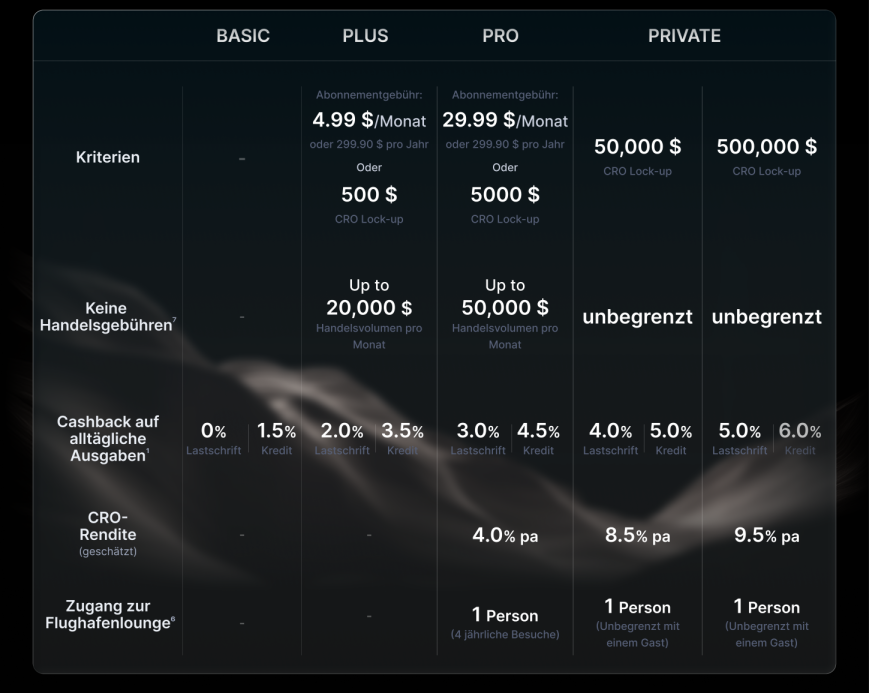Click the PRO plan column header
This screenshot has width=869, height=693.
500,36
